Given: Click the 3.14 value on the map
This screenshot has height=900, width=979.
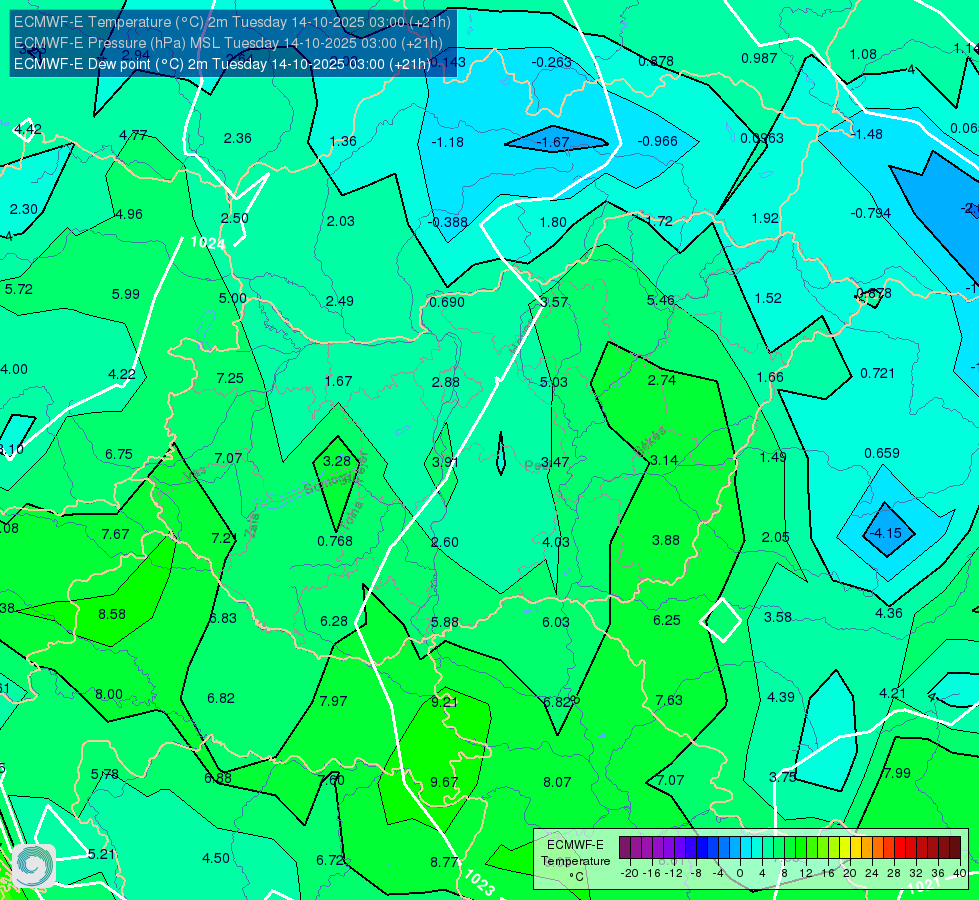Looking at the screenshot, I should point(664,460).
